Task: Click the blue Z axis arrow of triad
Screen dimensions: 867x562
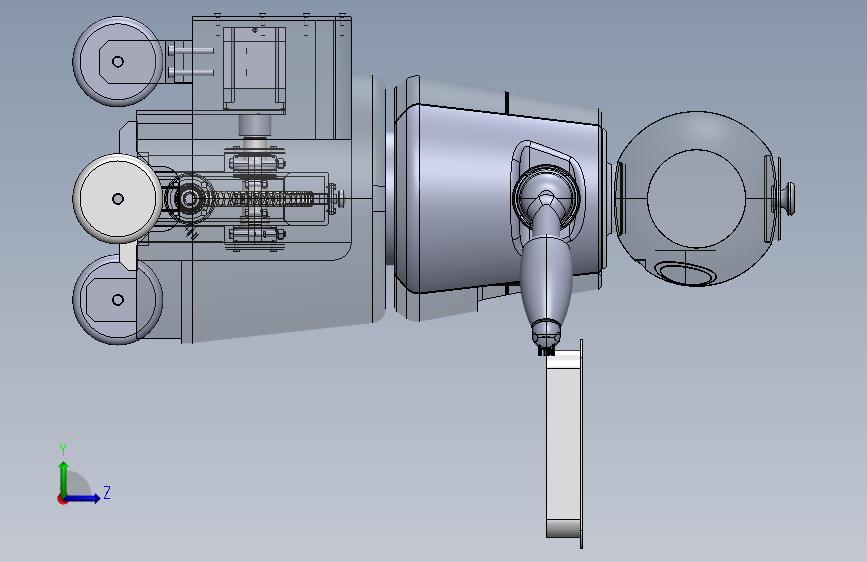Action: point(83,498)
